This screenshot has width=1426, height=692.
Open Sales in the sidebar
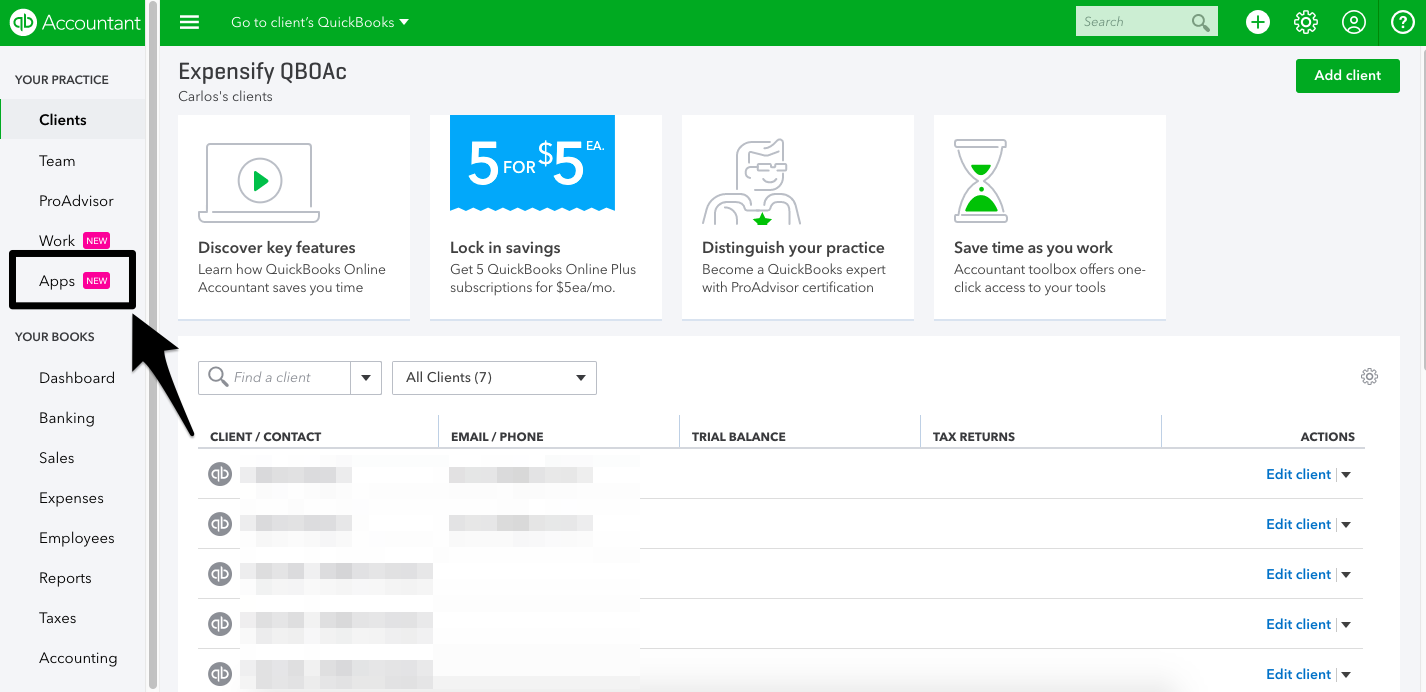point(57,458)
